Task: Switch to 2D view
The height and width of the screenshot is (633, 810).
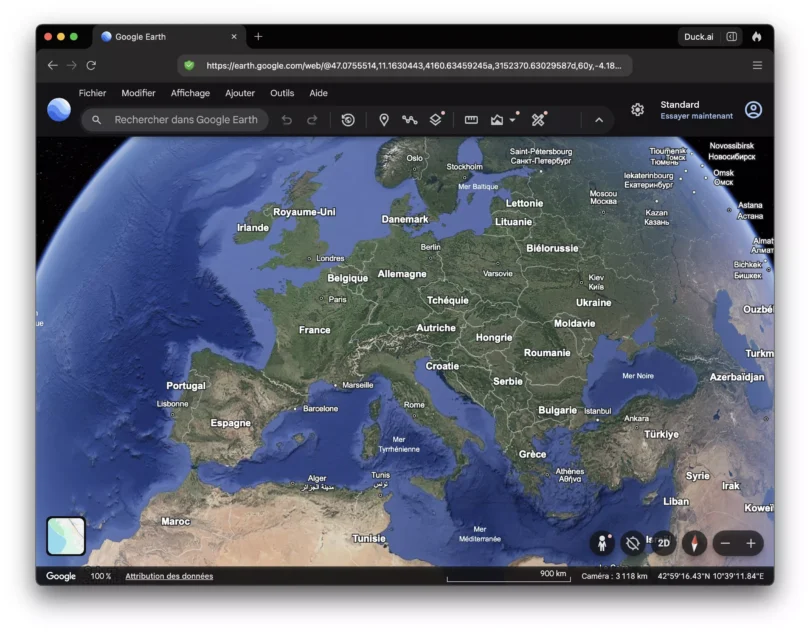Action: (664, 543)
